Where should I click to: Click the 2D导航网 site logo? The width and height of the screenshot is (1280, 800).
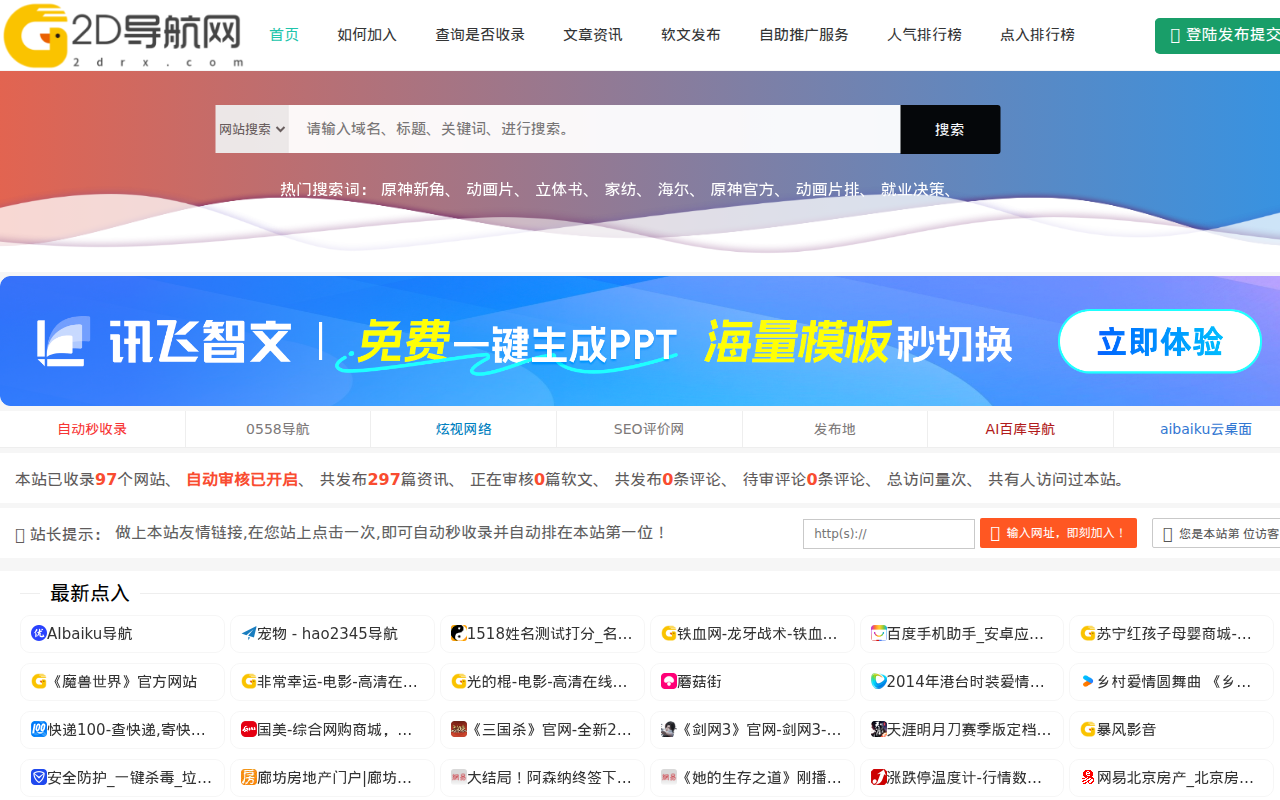(120, 35)
